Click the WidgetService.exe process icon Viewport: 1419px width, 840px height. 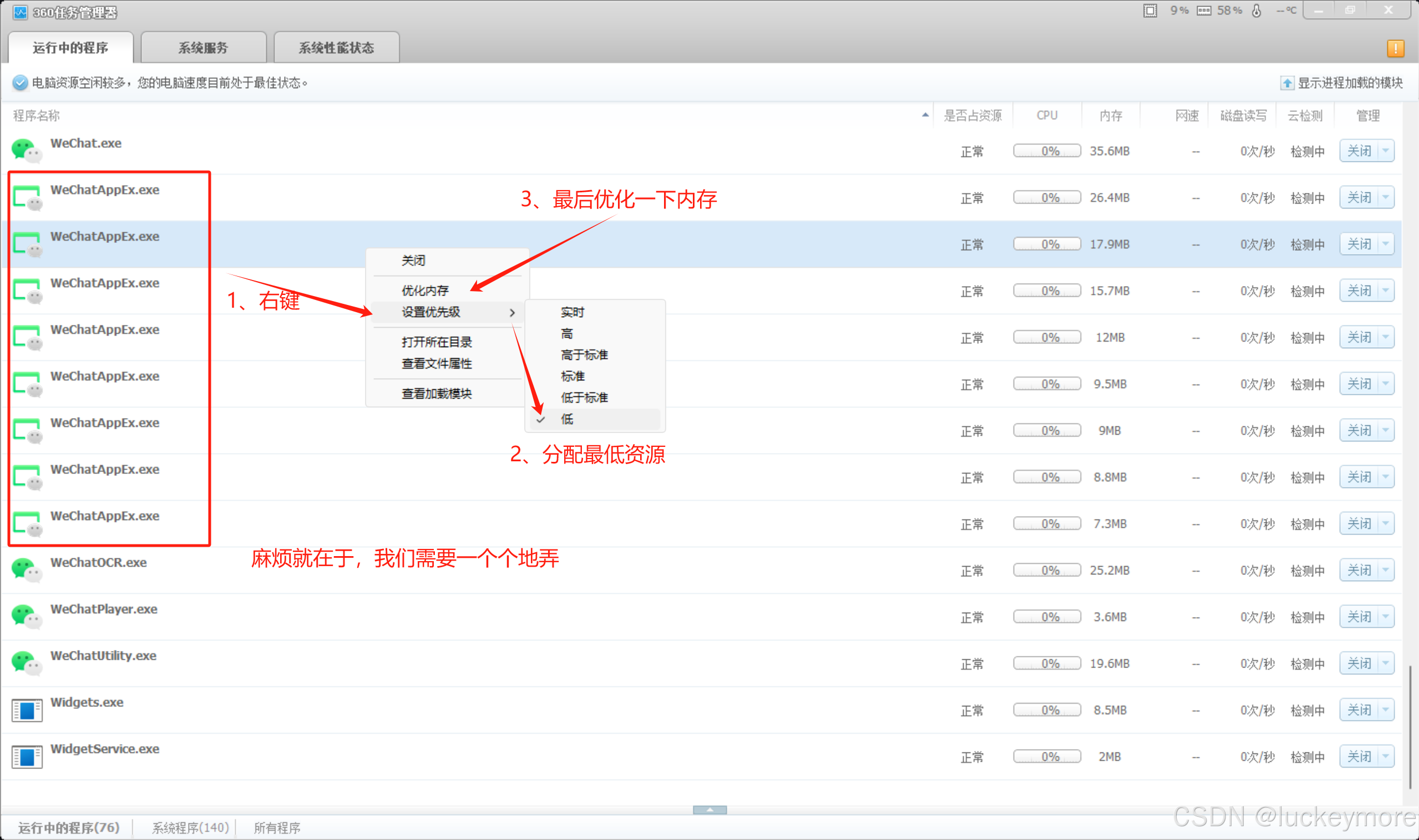(26, 756)
